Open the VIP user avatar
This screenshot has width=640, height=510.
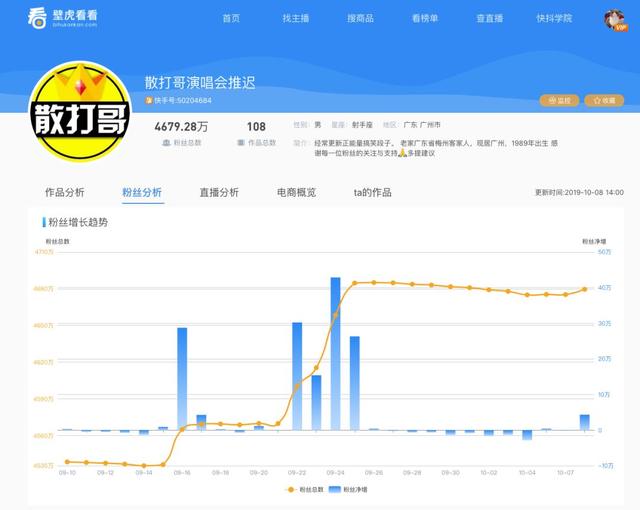[616, 20]
